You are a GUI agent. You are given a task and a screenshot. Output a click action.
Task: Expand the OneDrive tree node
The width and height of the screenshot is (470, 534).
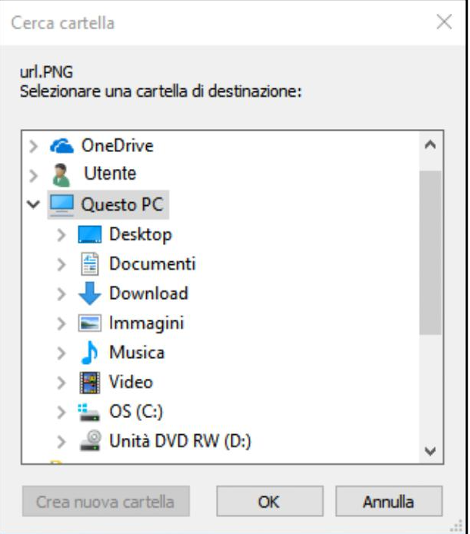(x=33, y=146)
